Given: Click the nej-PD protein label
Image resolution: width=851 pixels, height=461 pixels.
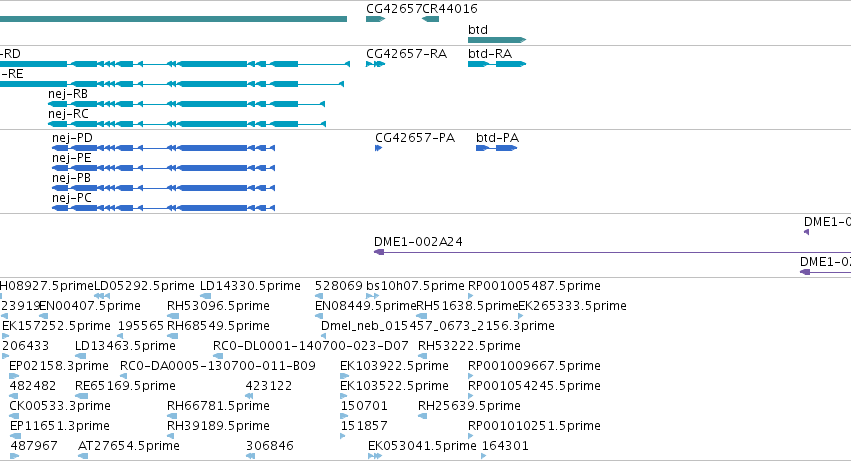Looking at the screenshot, I should pos(72,138).
